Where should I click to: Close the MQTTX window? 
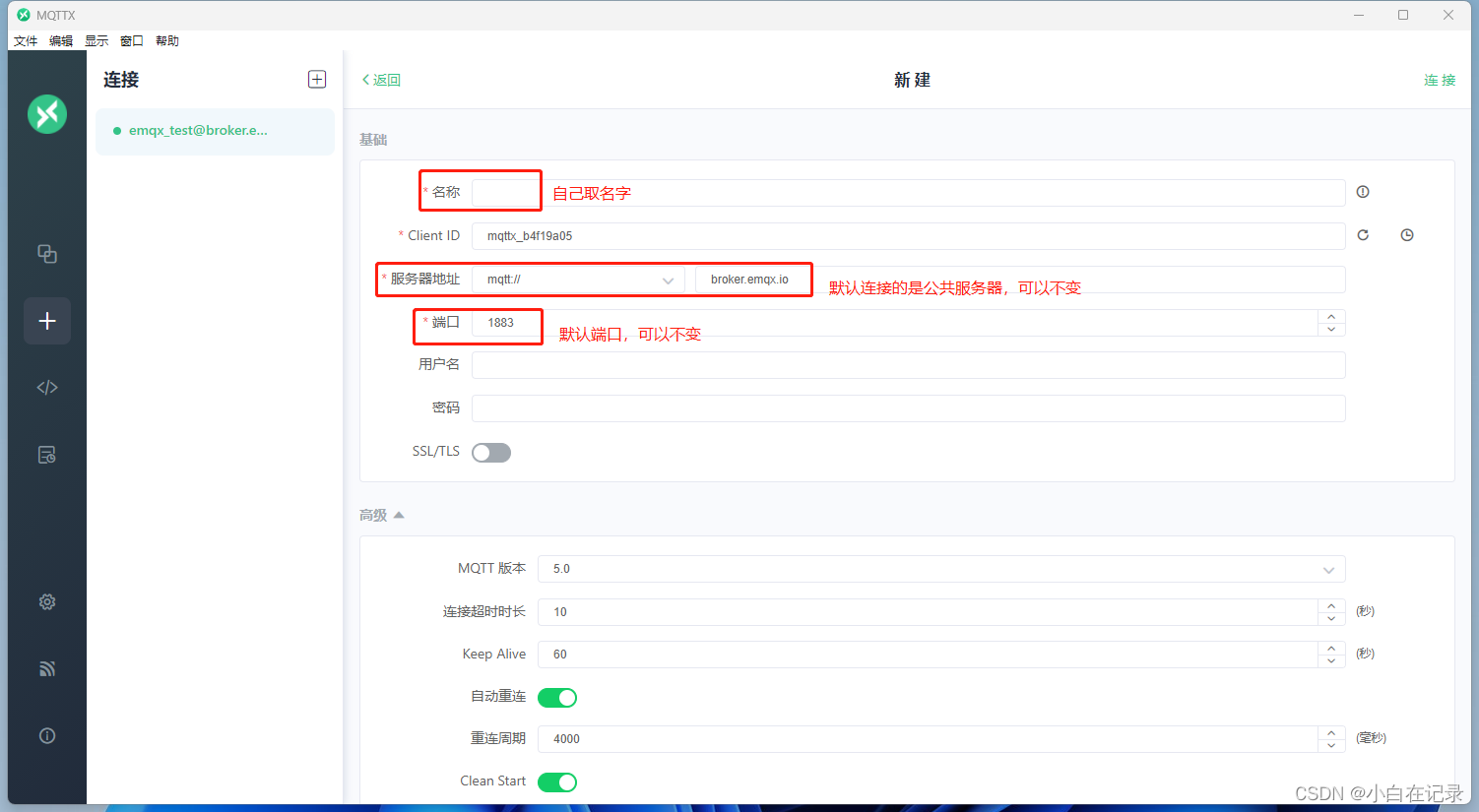1448,15
